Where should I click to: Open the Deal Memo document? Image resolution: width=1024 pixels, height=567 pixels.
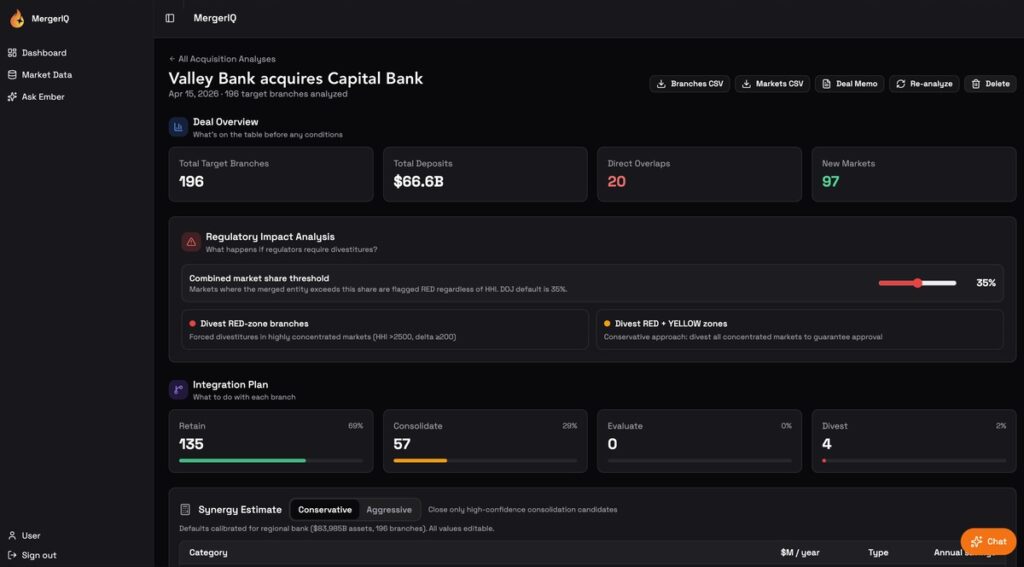849,84
